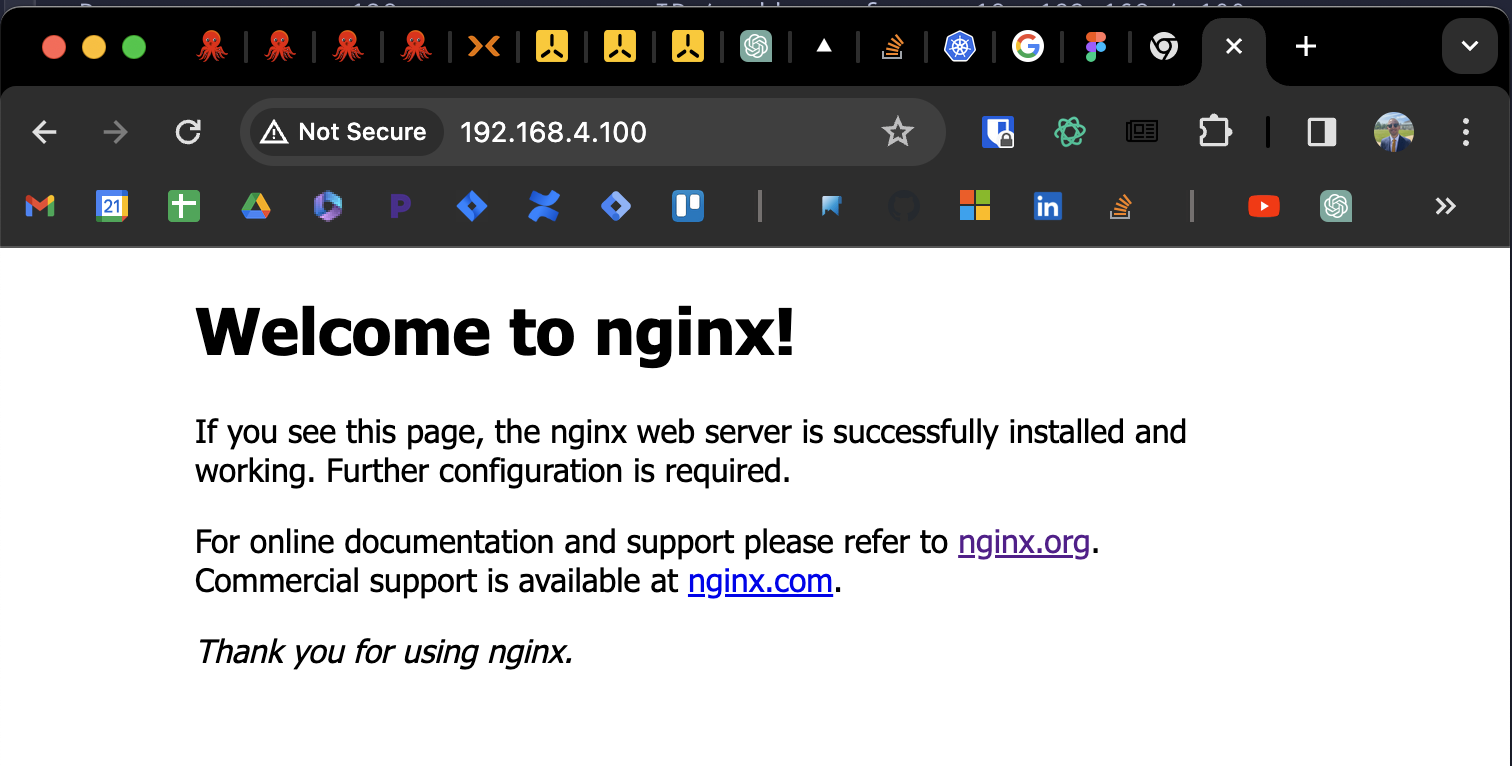Open the light blue diamond bookmark beside Trello
Image resolution: width=1512 pixels, height=766 pixels.
616,206
